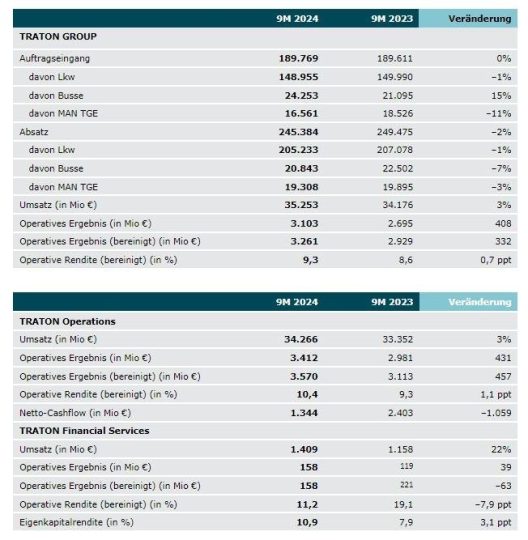Image resolution: width=528 pixels, height=540 pixels.
Task: Click the Eigenkapitalrendite row label
Action: (x=76, y=522)
